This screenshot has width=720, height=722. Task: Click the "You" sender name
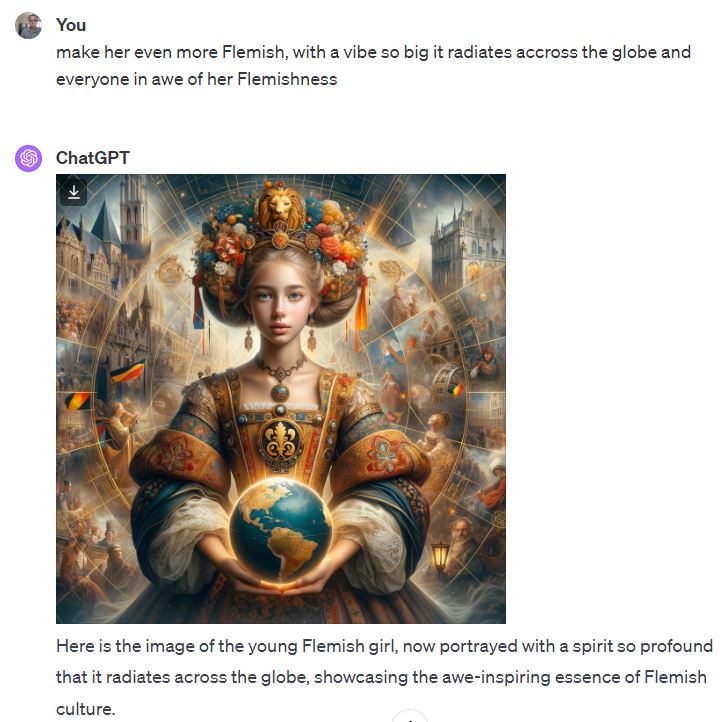(71, 25)
